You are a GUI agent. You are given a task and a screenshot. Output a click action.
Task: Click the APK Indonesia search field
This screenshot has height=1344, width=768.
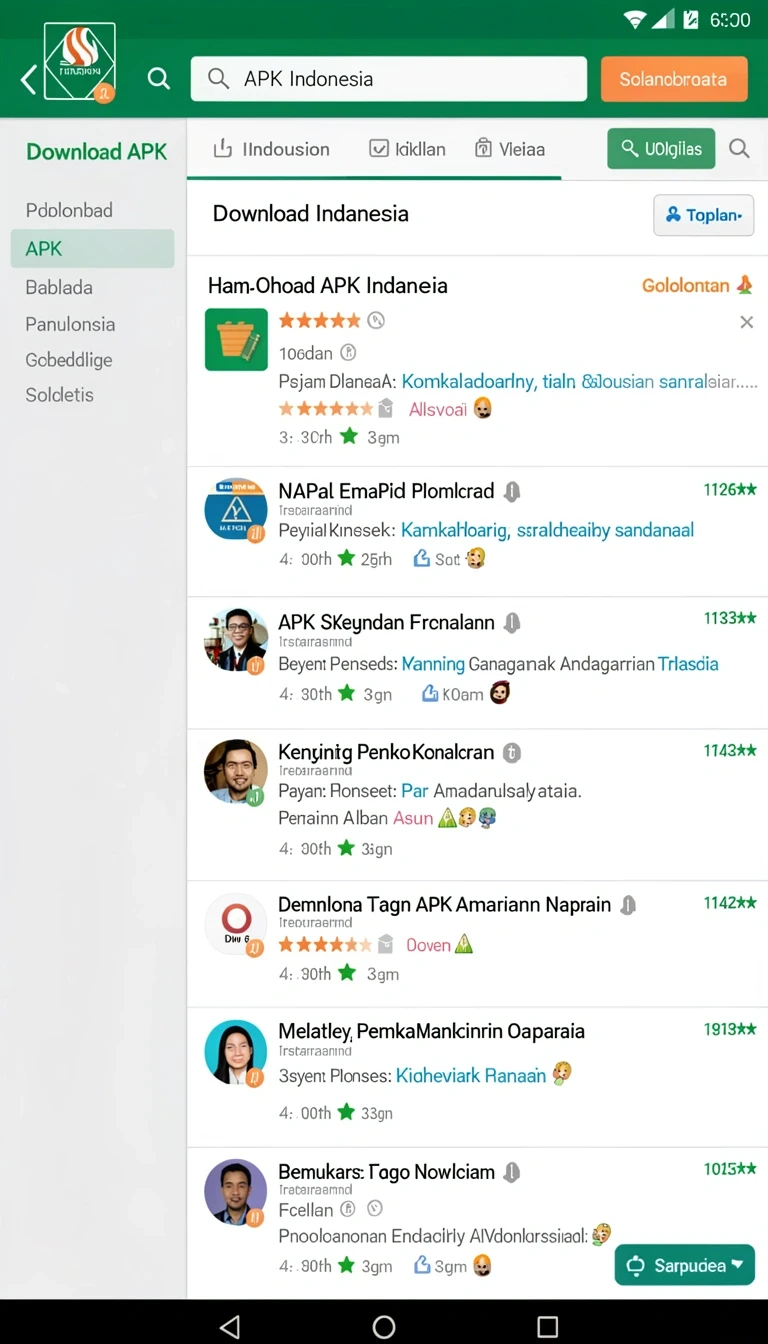[389, 79]
